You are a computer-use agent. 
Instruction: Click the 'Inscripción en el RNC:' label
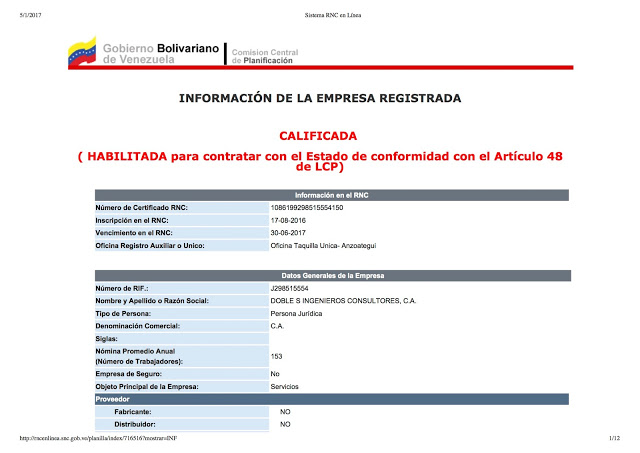132,220
